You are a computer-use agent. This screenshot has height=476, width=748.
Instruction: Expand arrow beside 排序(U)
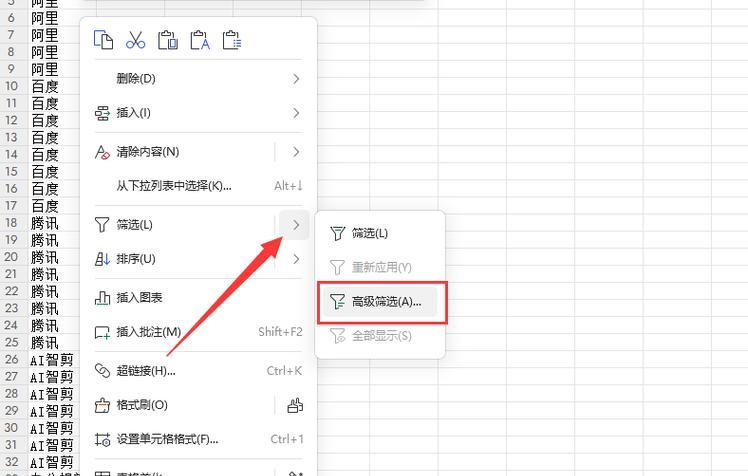296,259
